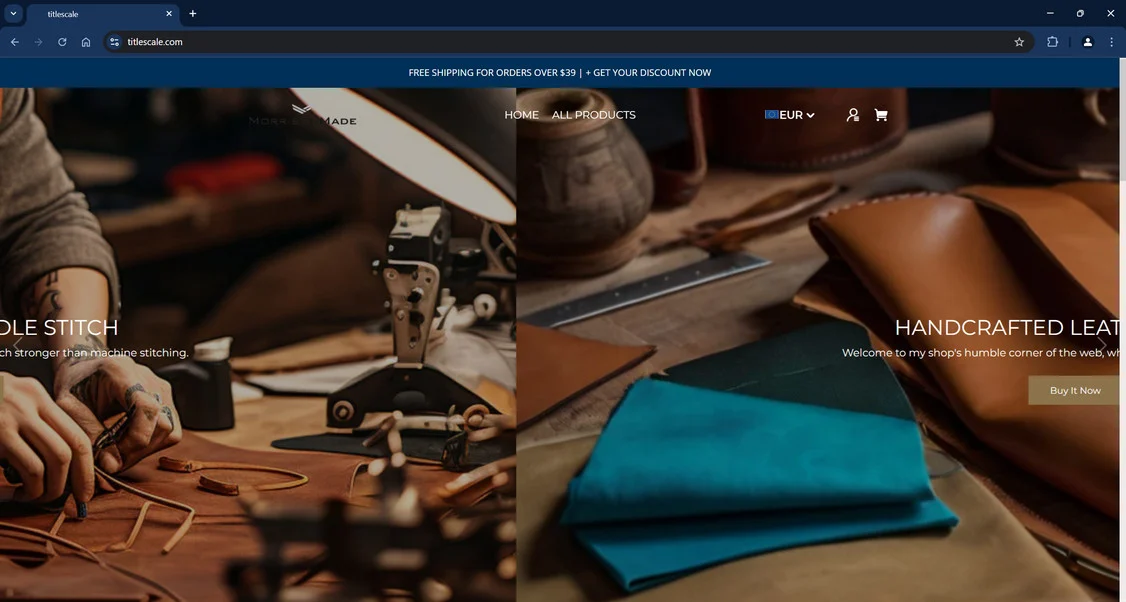This screenshot has height=602, width=1126.
Task: Go to the browser home page icon
Action: tap(86, 42)
